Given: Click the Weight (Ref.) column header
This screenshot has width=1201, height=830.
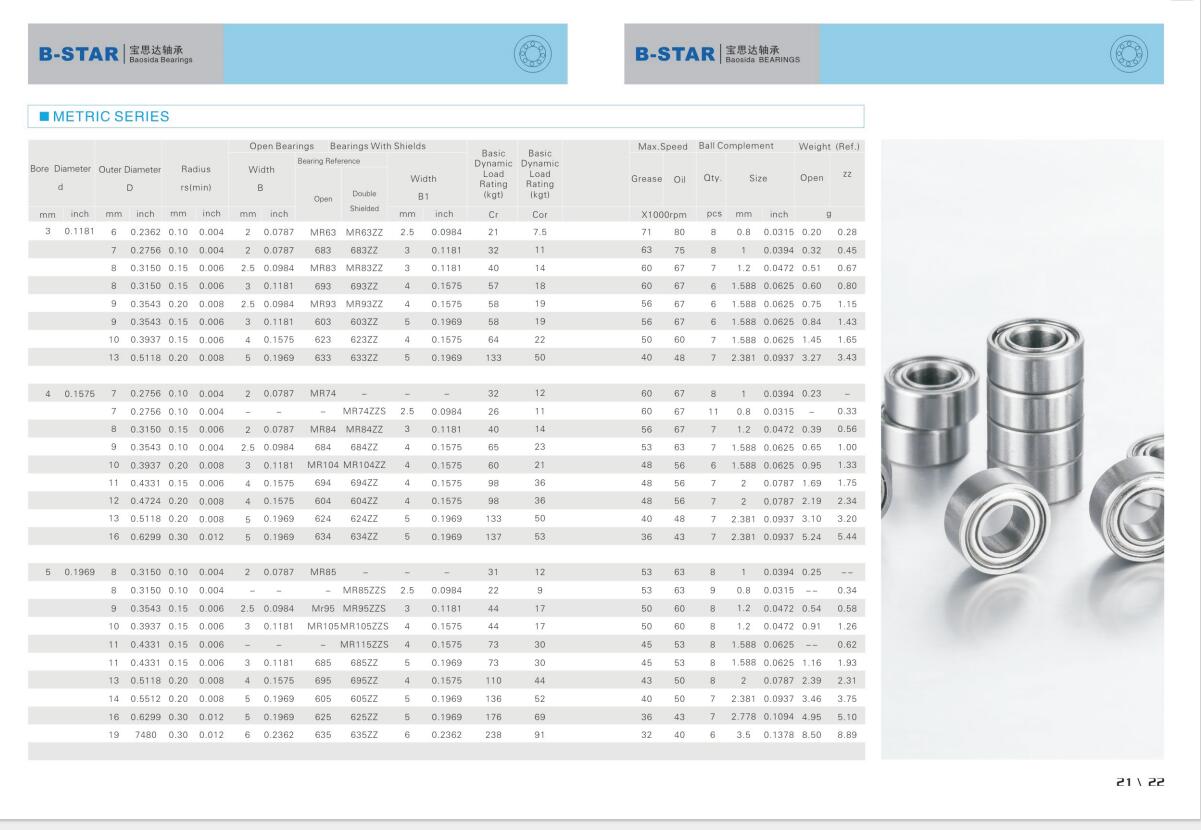Looking at the screenshot, I should click(x=828, y=146).
